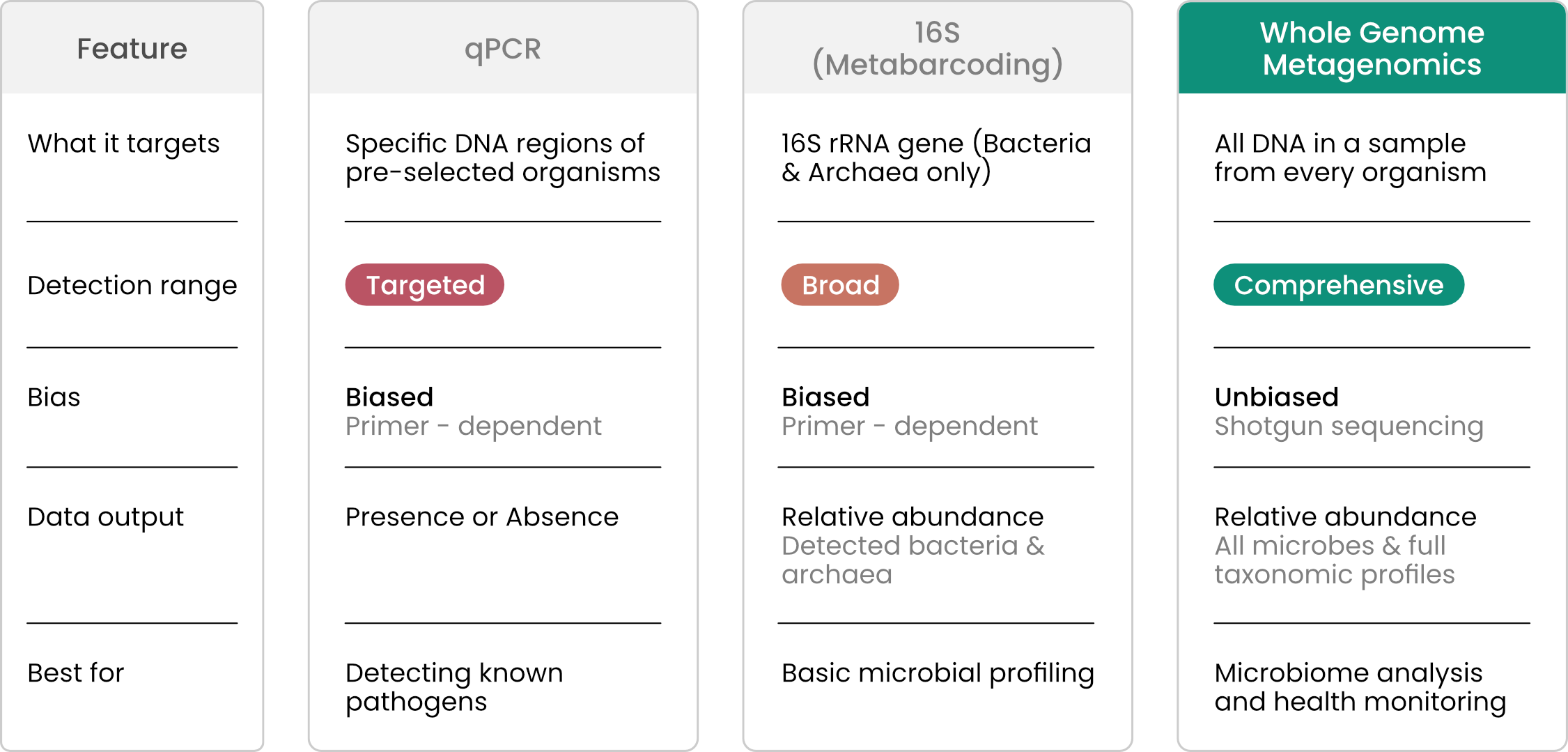Viewport: 1568px width, 752px height.
Task: Click the Whole Genome Metagenomics column header
Action: tap(1372, 48)
